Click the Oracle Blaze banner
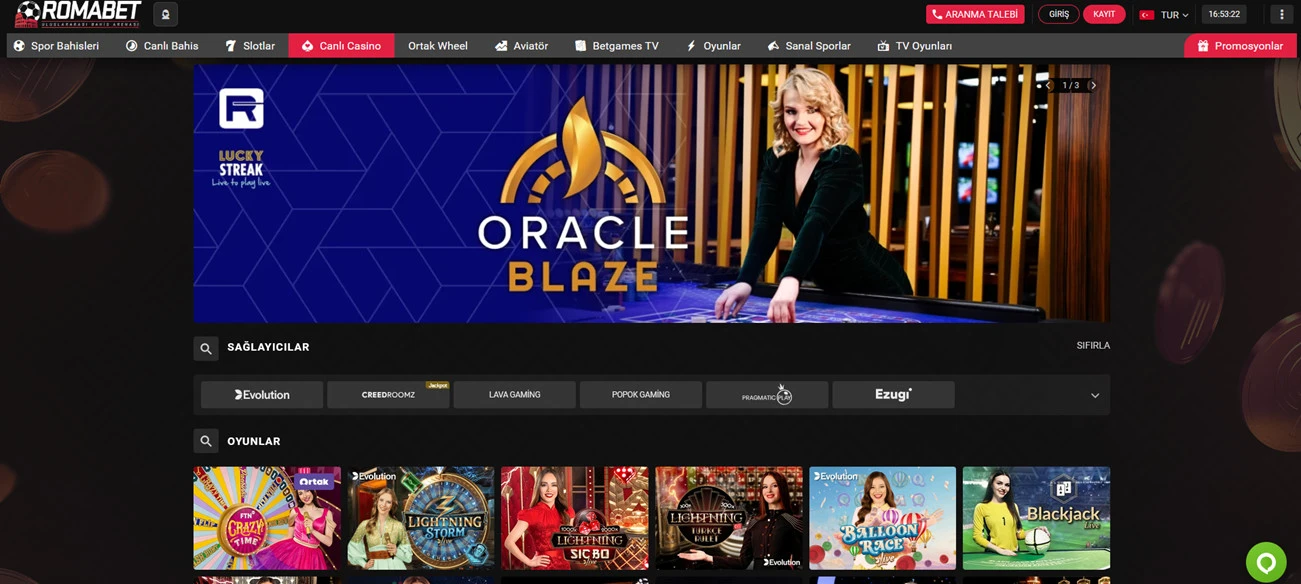Viewport: 1301px width, 584px height. click(x=651, y=193)
